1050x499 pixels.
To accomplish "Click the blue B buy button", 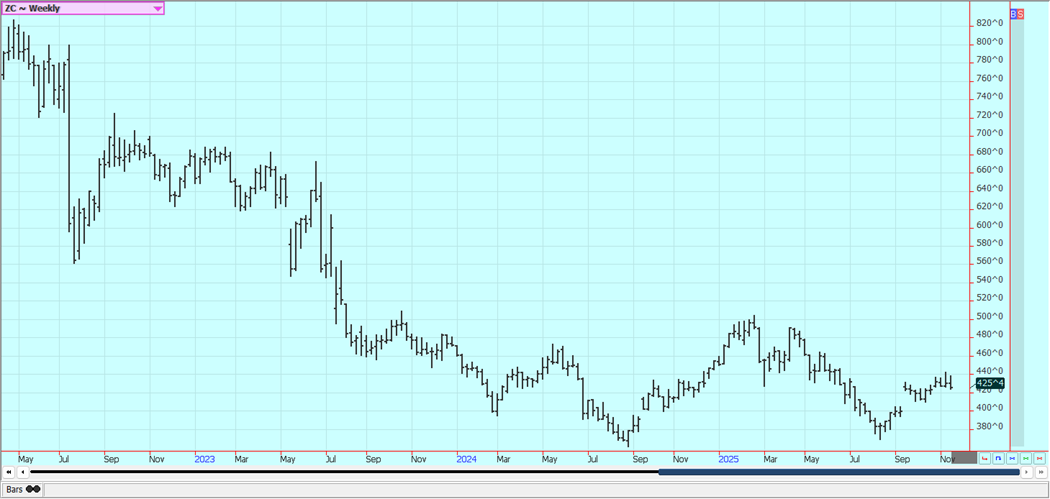I will 1013,14.
